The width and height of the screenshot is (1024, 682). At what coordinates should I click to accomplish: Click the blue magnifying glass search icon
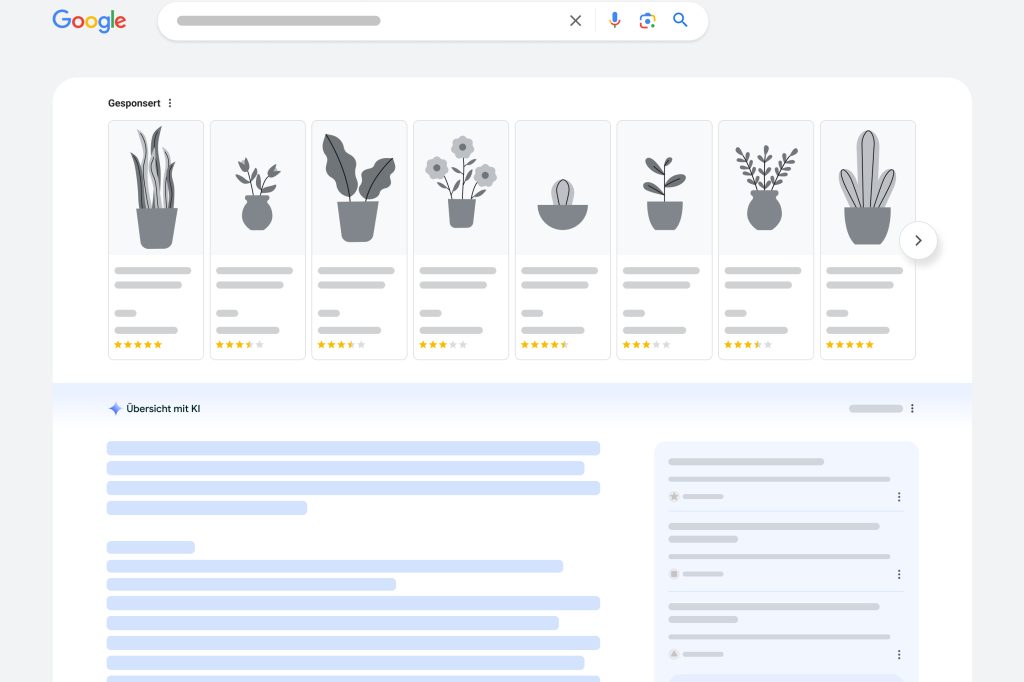point(680,21)
